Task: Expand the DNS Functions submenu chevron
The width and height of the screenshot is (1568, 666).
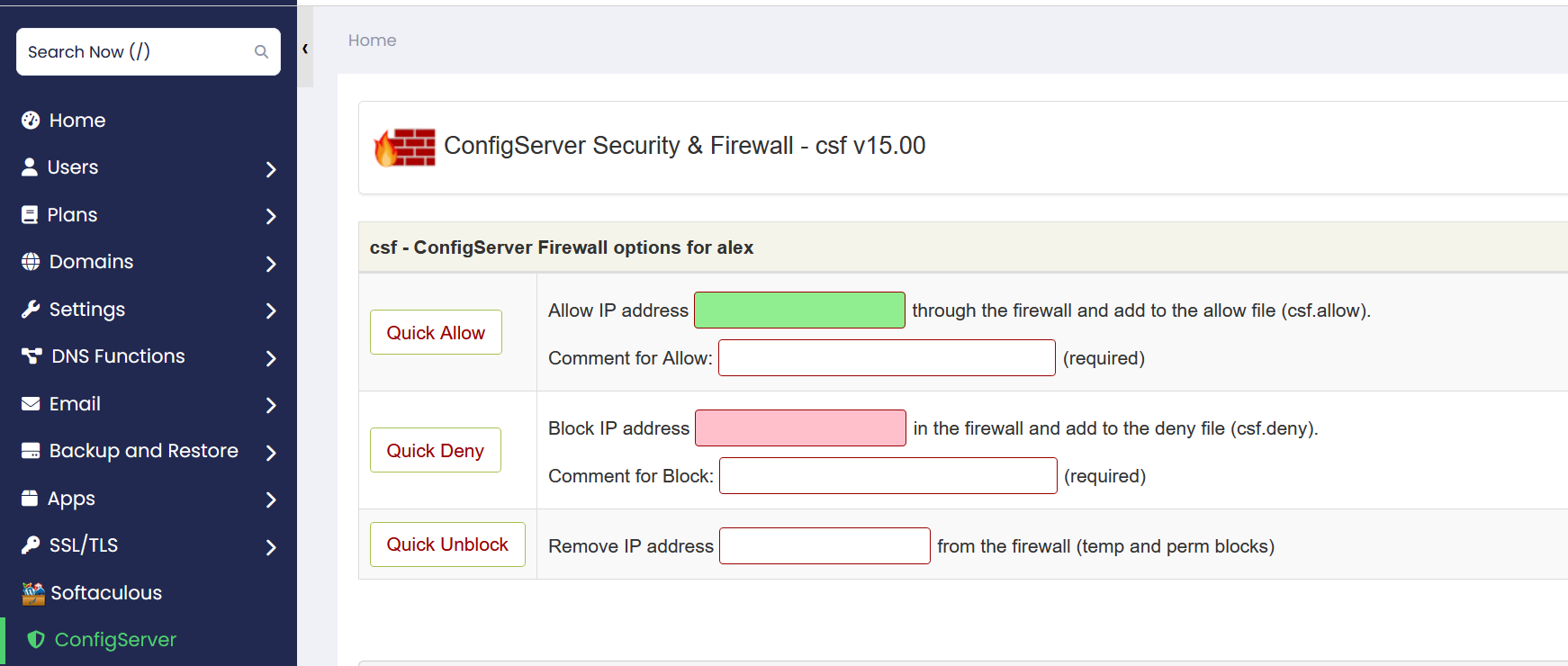Action: (271, 358)
